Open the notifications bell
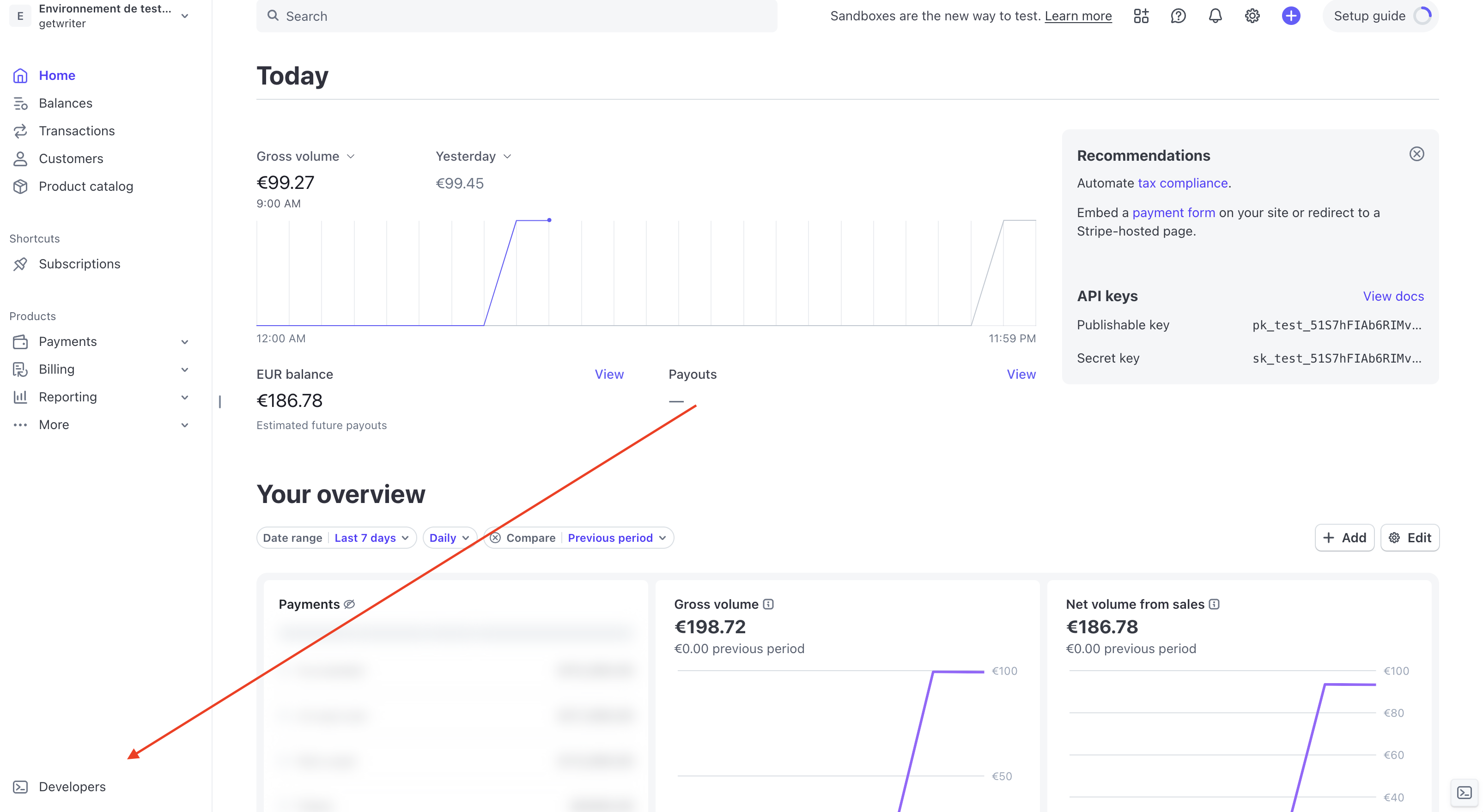 (x=1216, y=16)
